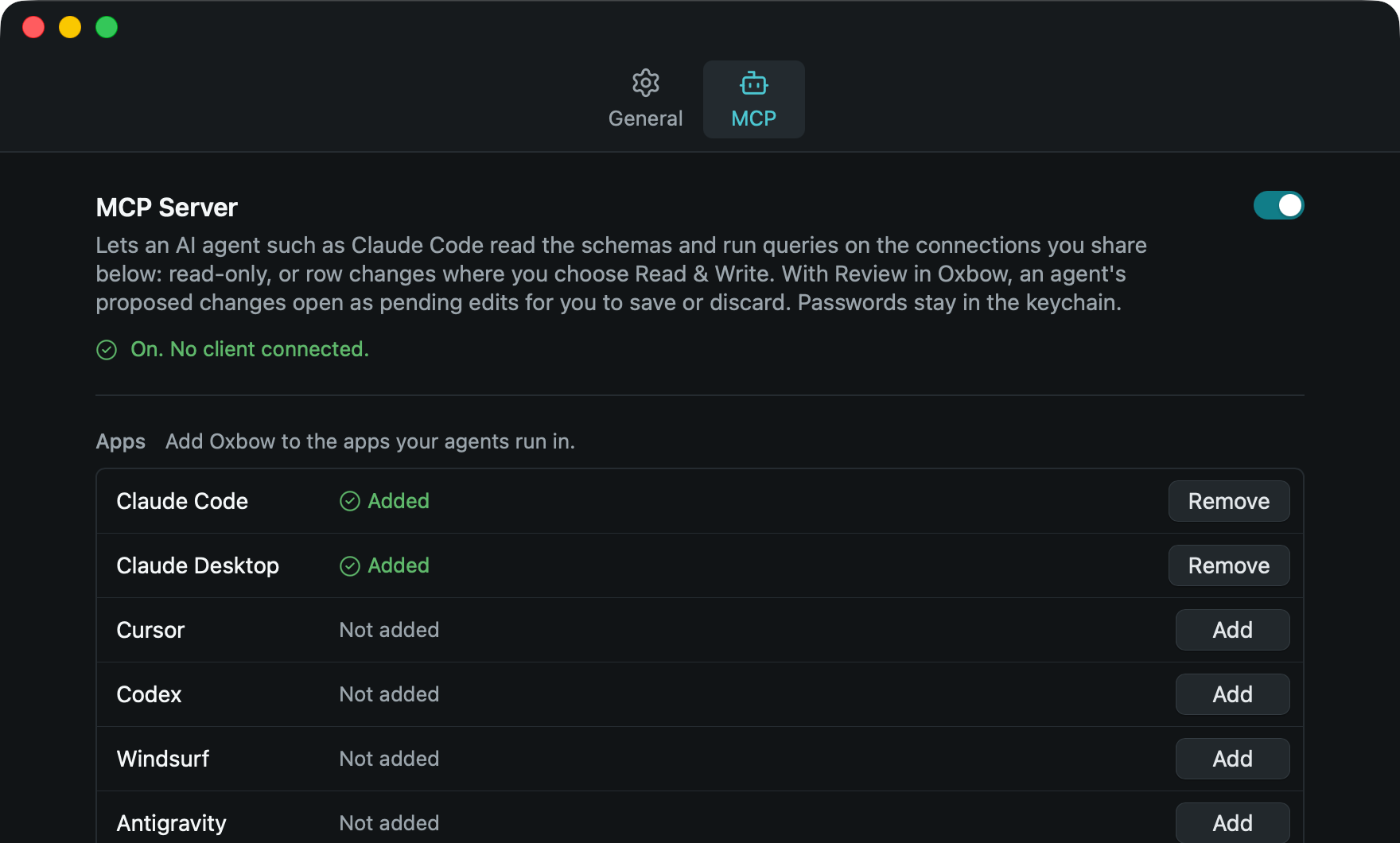The height and width of the screenshot is (843, 1400).
Task: Click the Windsurf app row label
Action: 163,759
